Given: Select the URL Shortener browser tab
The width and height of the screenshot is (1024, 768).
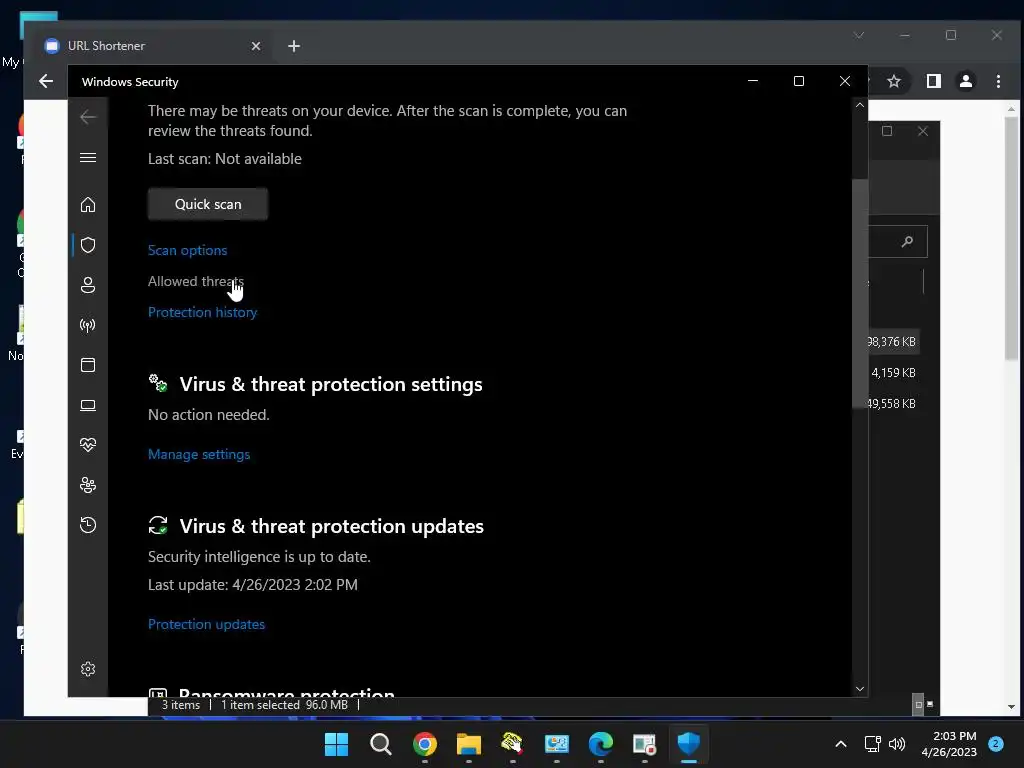Looking at the screenshot, I should coord(150,46).
